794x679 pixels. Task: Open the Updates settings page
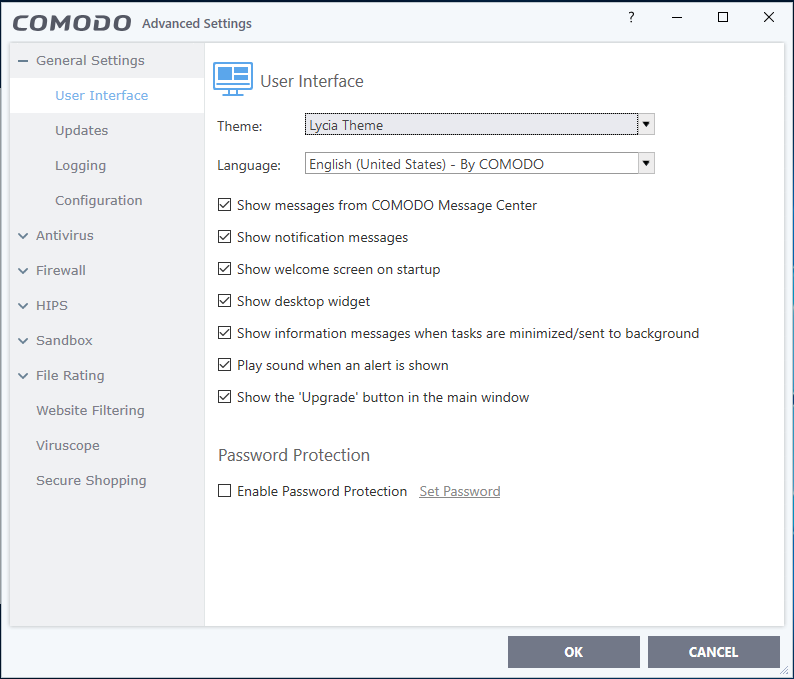pos(82,131)
